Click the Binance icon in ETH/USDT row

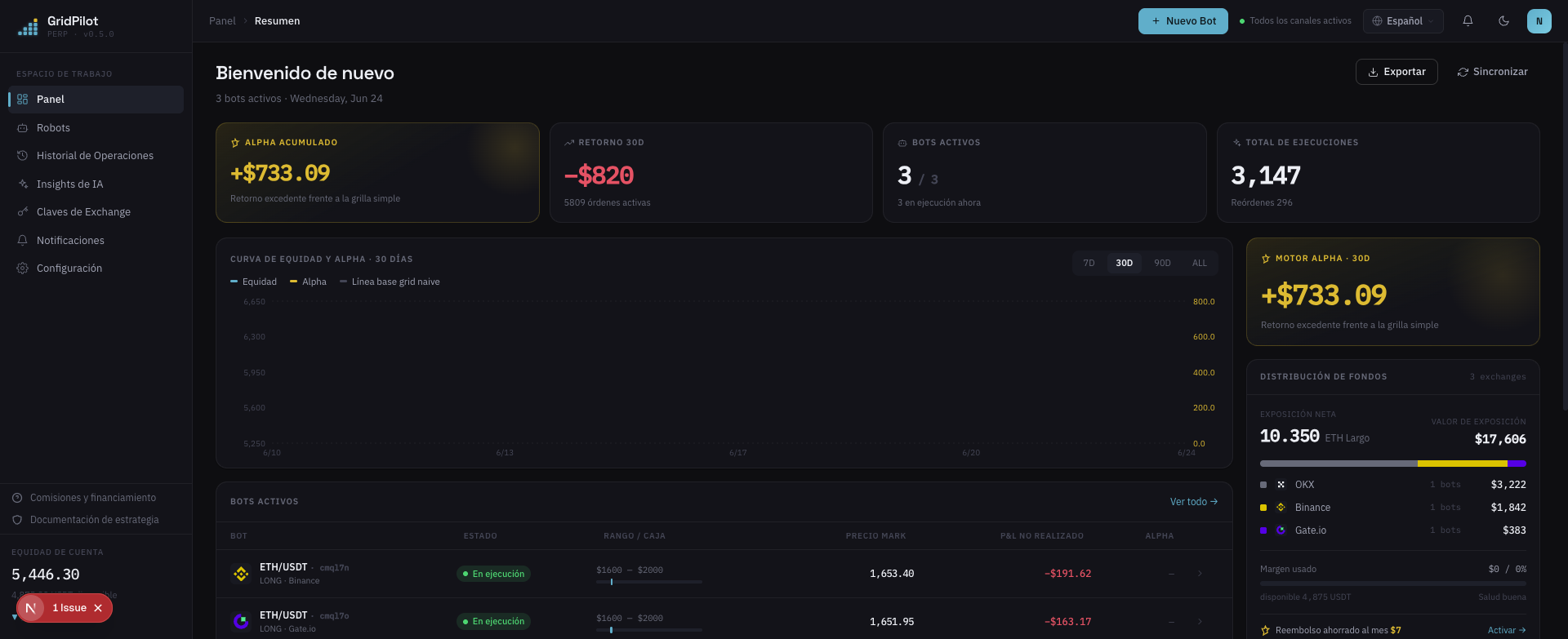[241, 574]
